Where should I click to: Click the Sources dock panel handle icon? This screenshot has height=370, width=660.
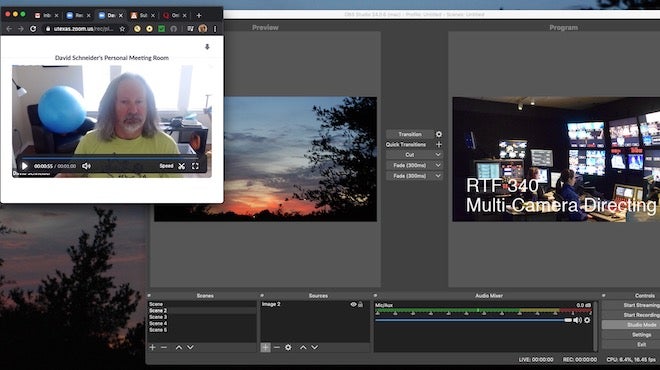pos(262,295)
